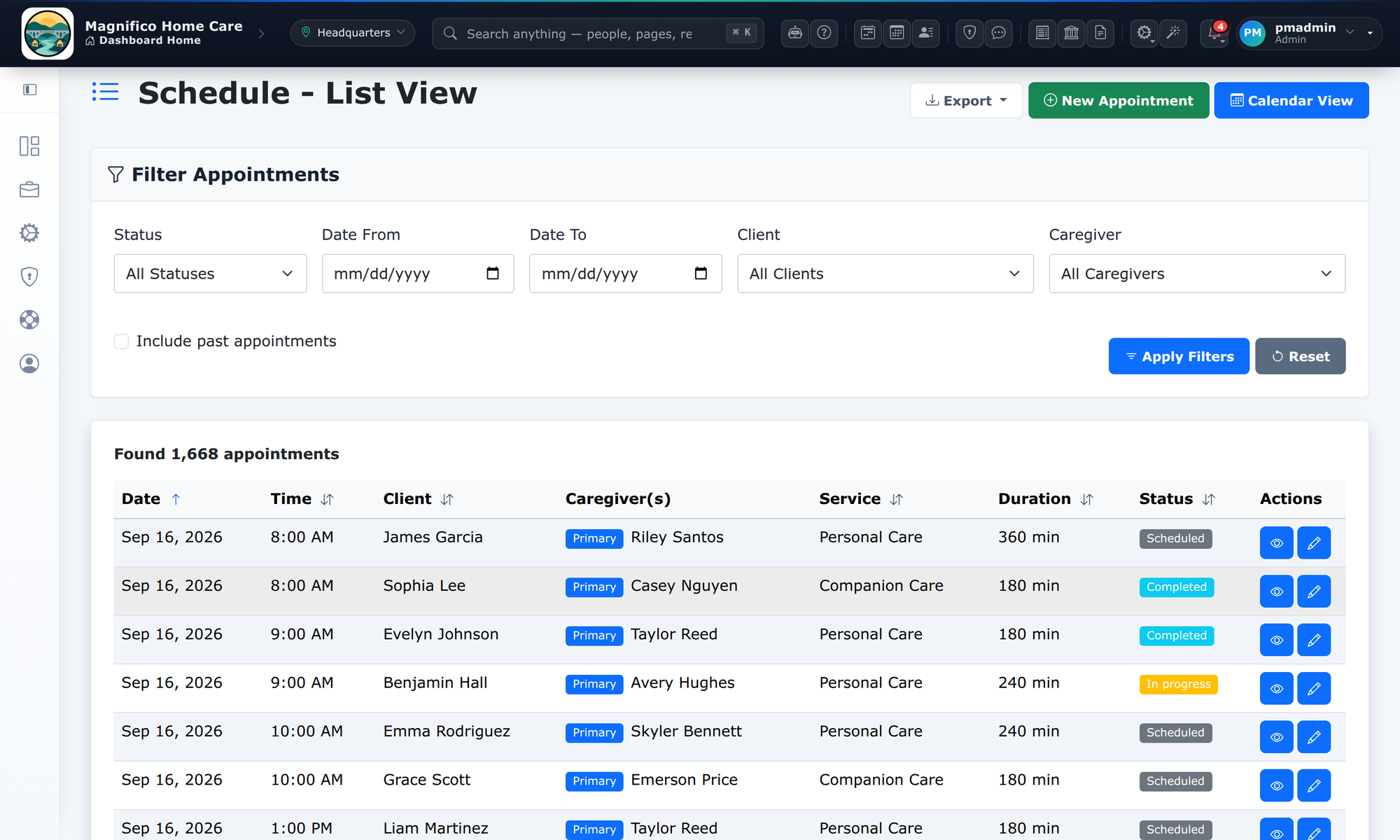The height and width of the screenshot is (840, 1400).
Task: Open the shield icon in left sidebar
Action: pos(29,276)
